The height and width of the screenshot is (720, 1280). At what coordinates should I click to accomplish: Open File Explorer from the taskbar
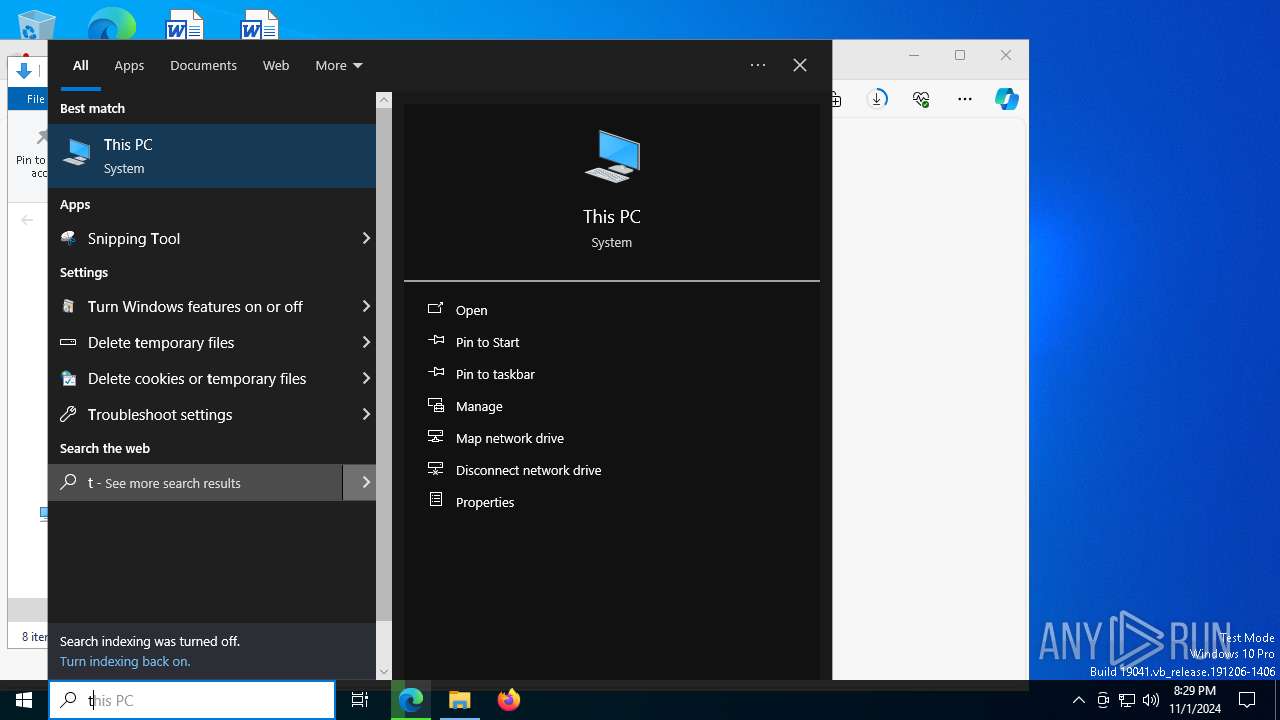pyautogui.click(x=460, y=700)
